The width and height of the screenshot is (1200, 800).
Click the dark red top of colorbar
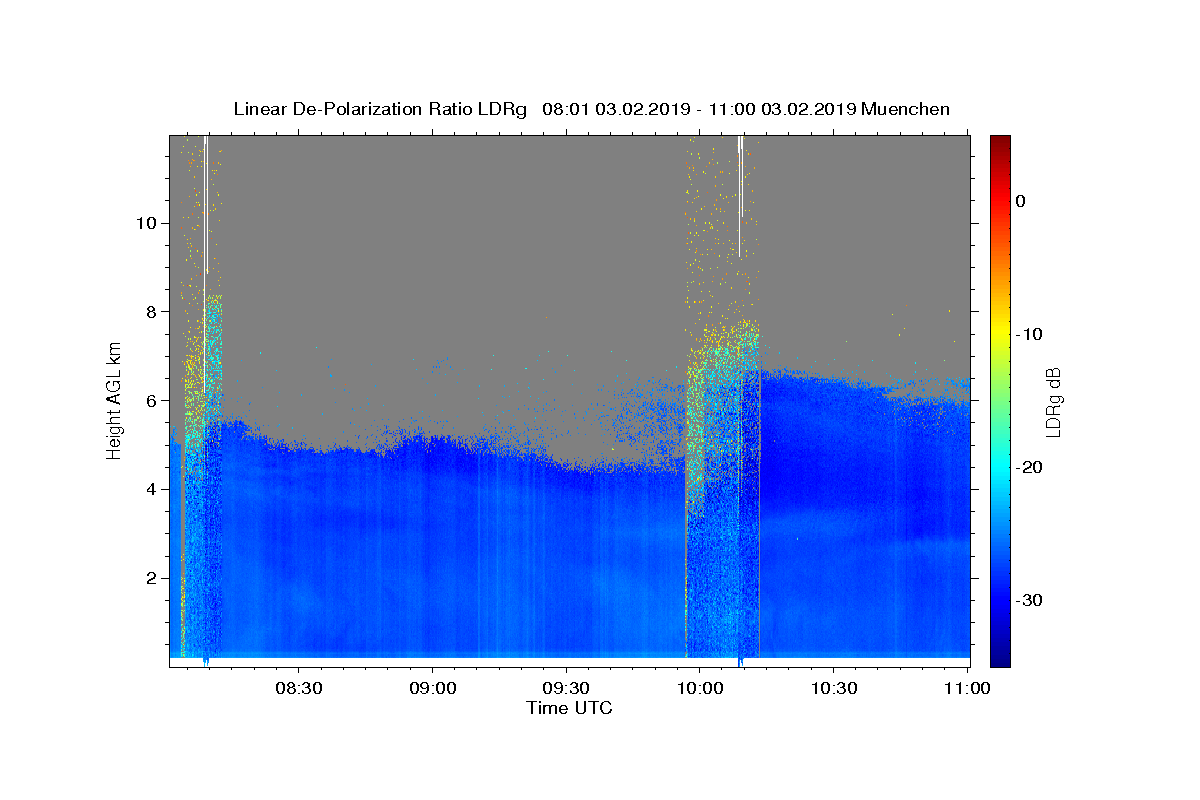click(x=1000, y=143)
